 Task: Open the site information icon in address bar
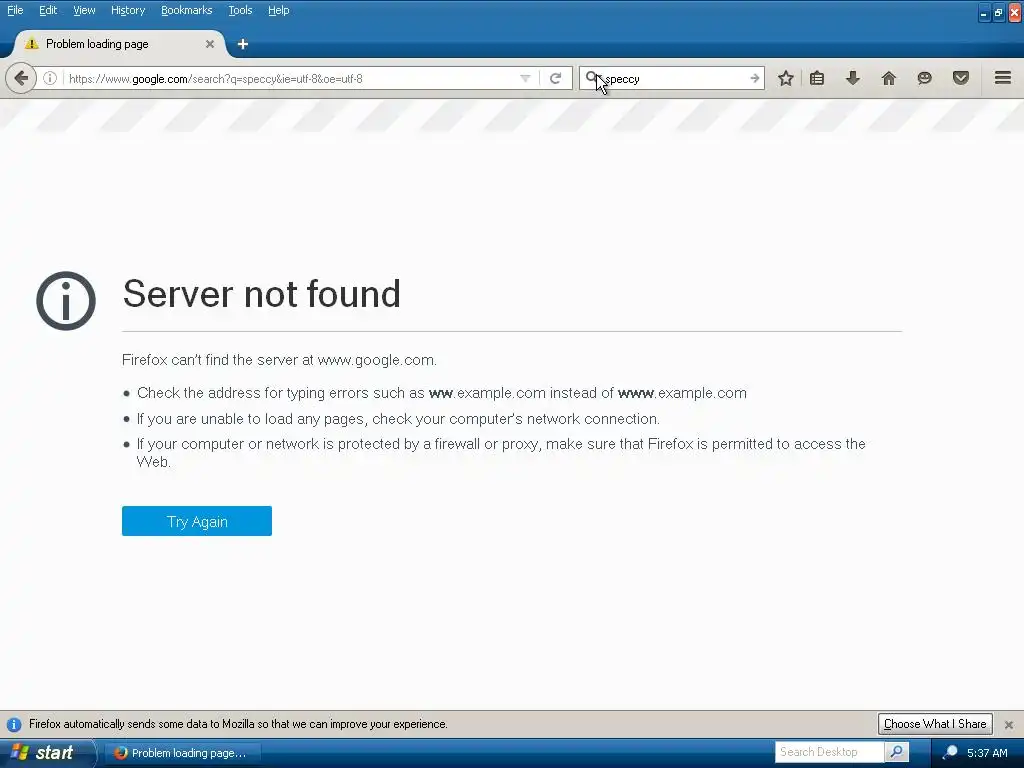[50, 78]
